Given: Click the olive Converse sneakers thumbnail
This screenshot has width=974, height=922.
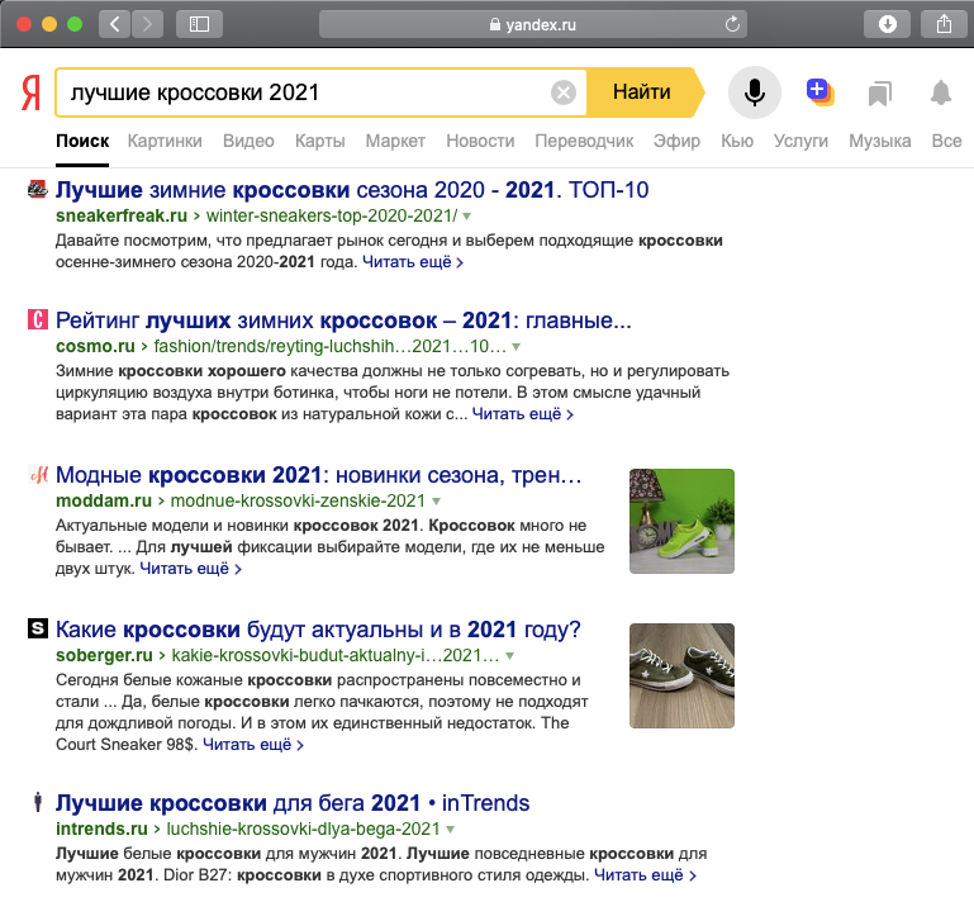Looking at the screenshot, I should [x=681, y=675].
